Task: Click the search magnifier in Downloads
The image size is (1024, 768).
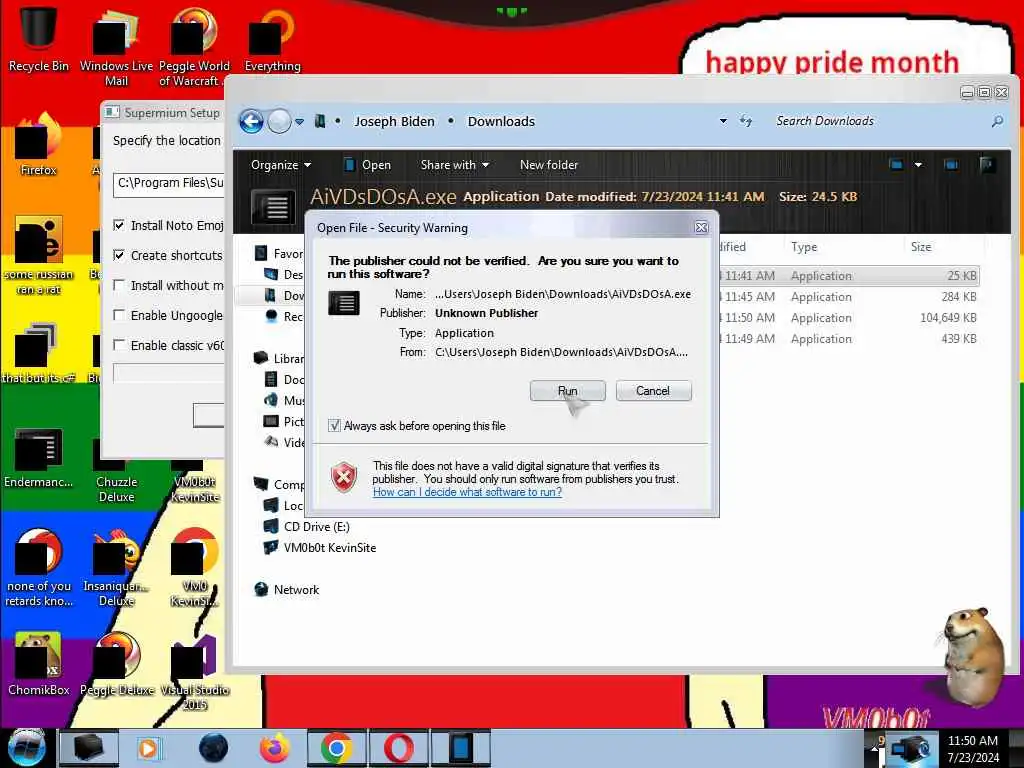Action: click(x=997, y=121)
